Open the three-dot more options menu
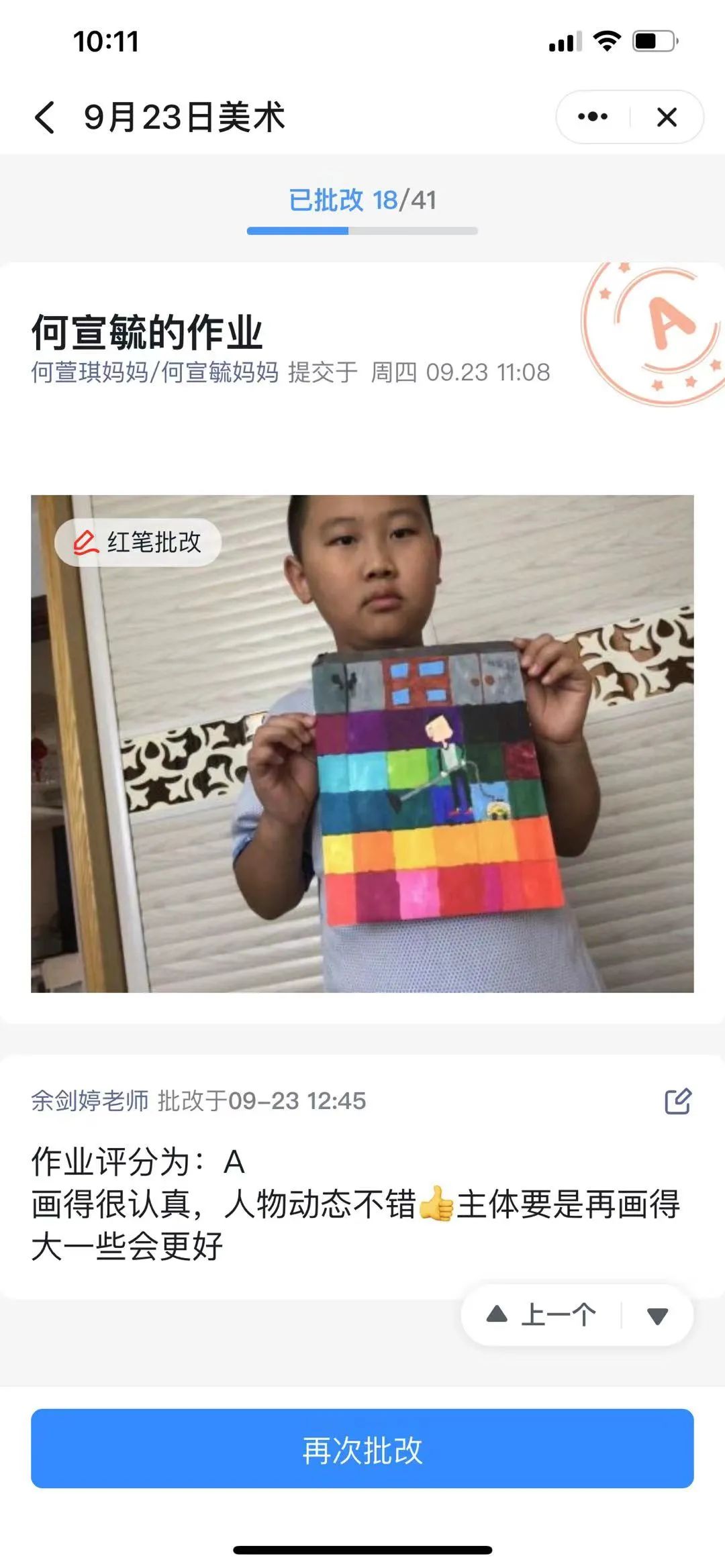 point(593,117)
